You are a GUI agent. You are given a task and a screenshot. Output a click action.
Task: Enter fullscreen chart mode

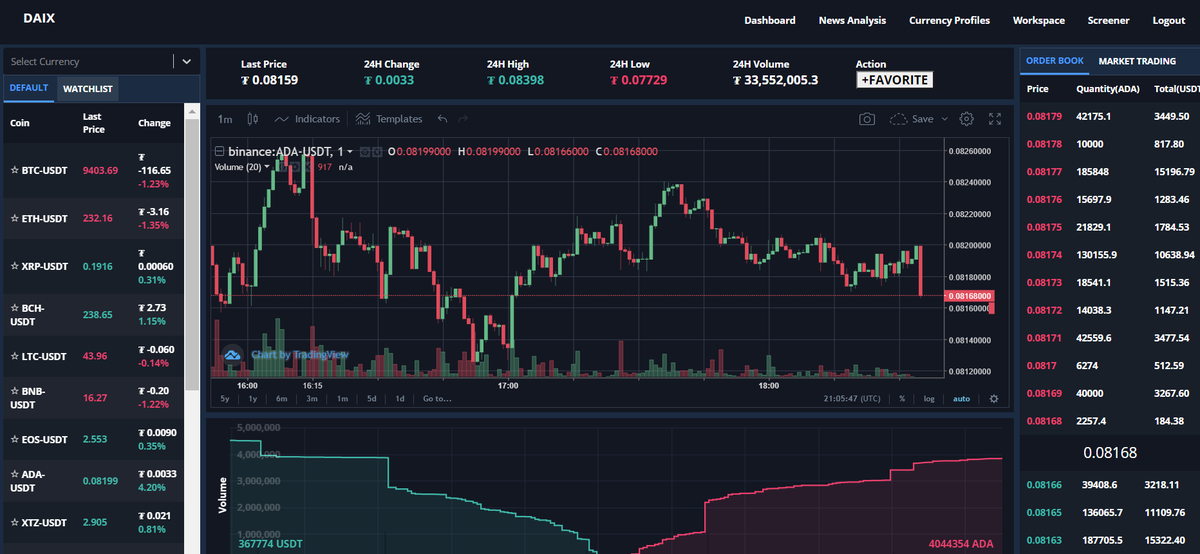pyautogui.click(x=995, y=119)
